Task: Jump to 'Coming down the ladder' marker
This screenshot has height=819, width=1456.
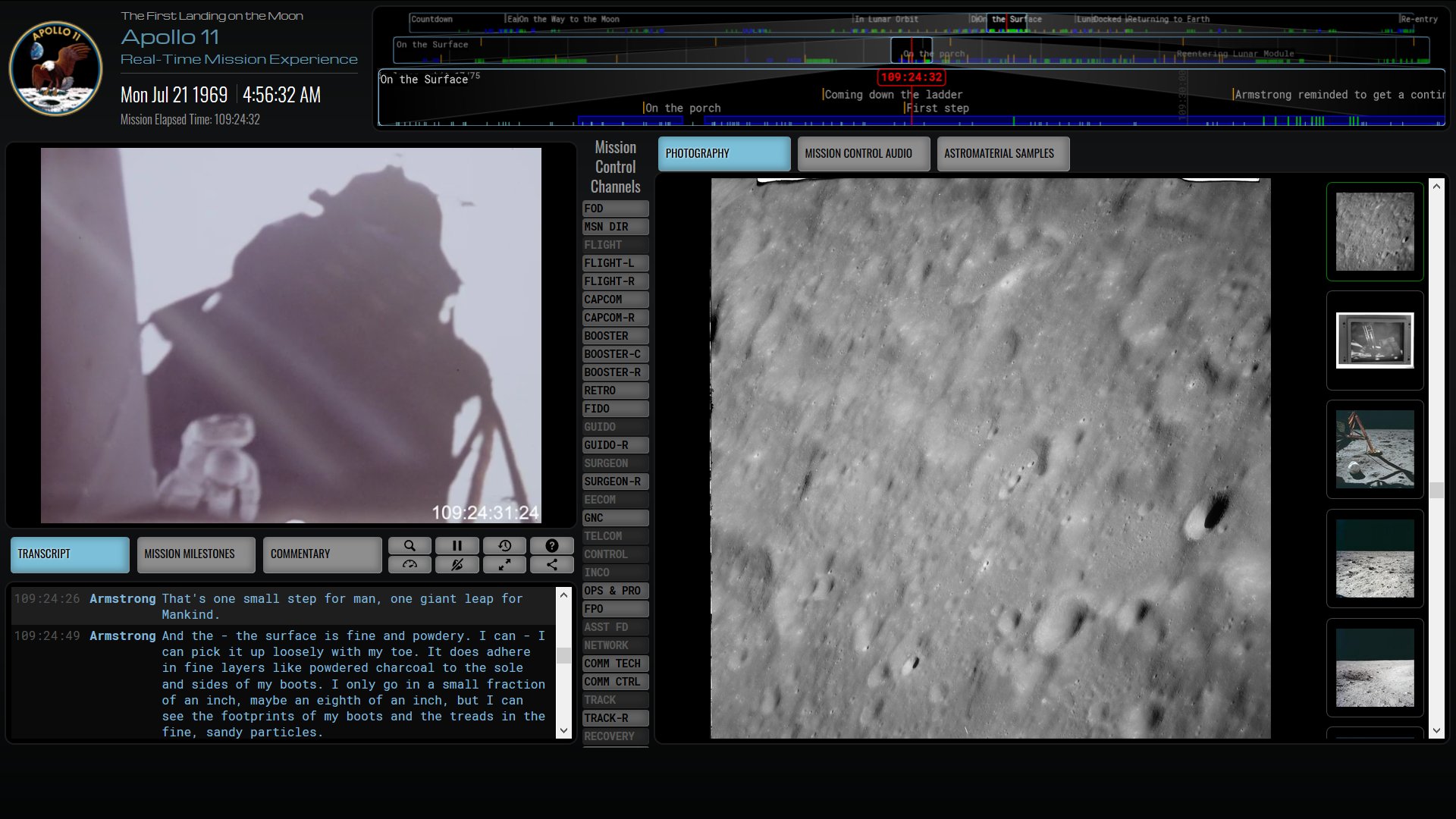Action: [x=893, y=95]
